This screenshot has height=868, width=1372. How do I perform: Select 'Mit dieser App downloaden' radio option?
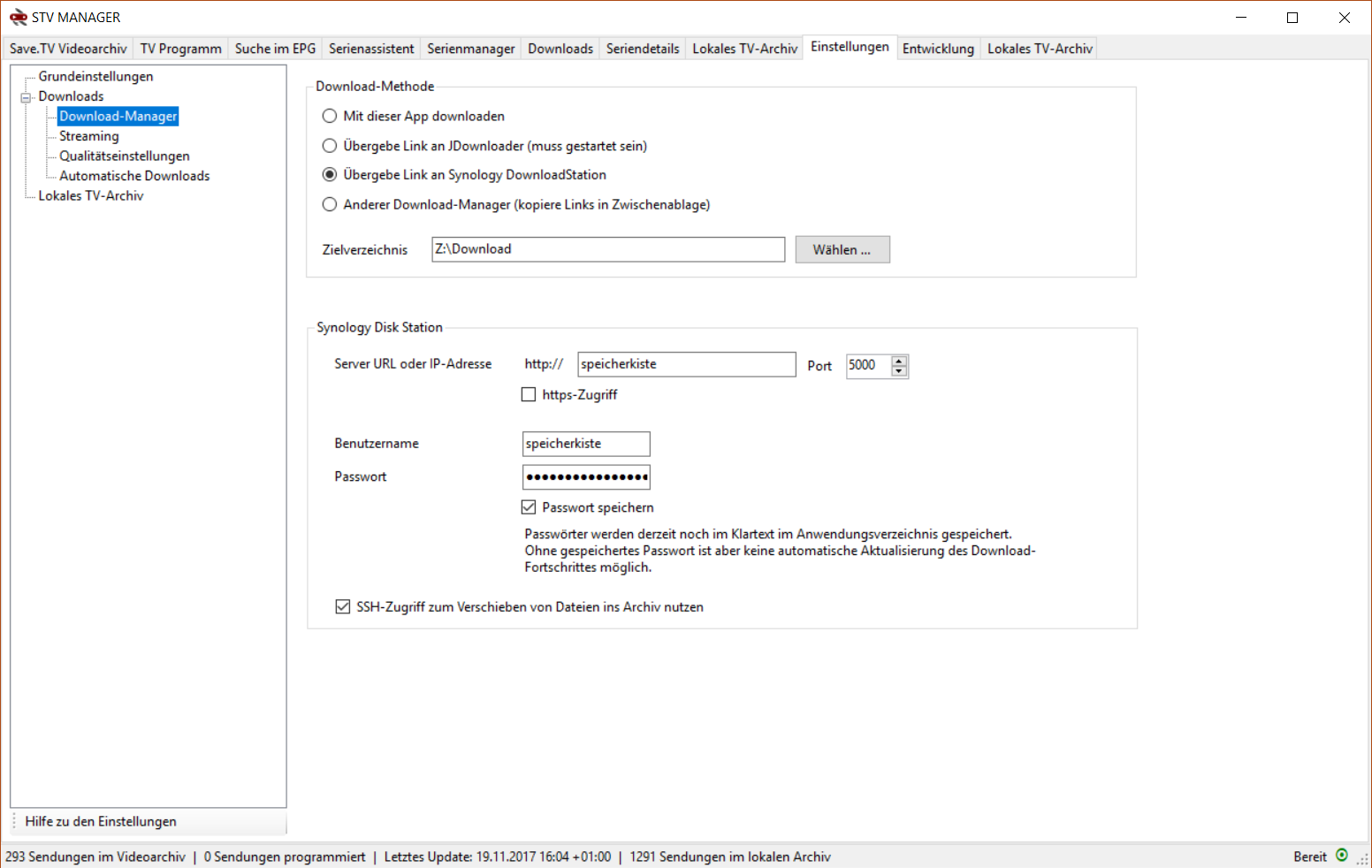point(330,116)
